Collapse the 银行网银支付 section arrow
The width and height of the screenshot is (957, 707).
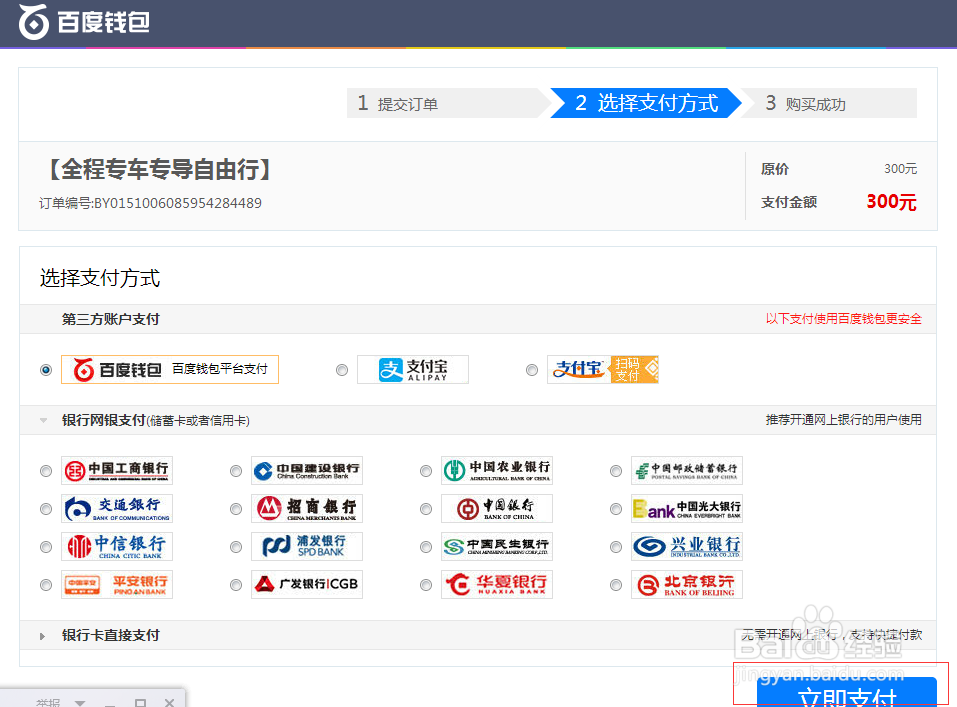tap(43, 420)
